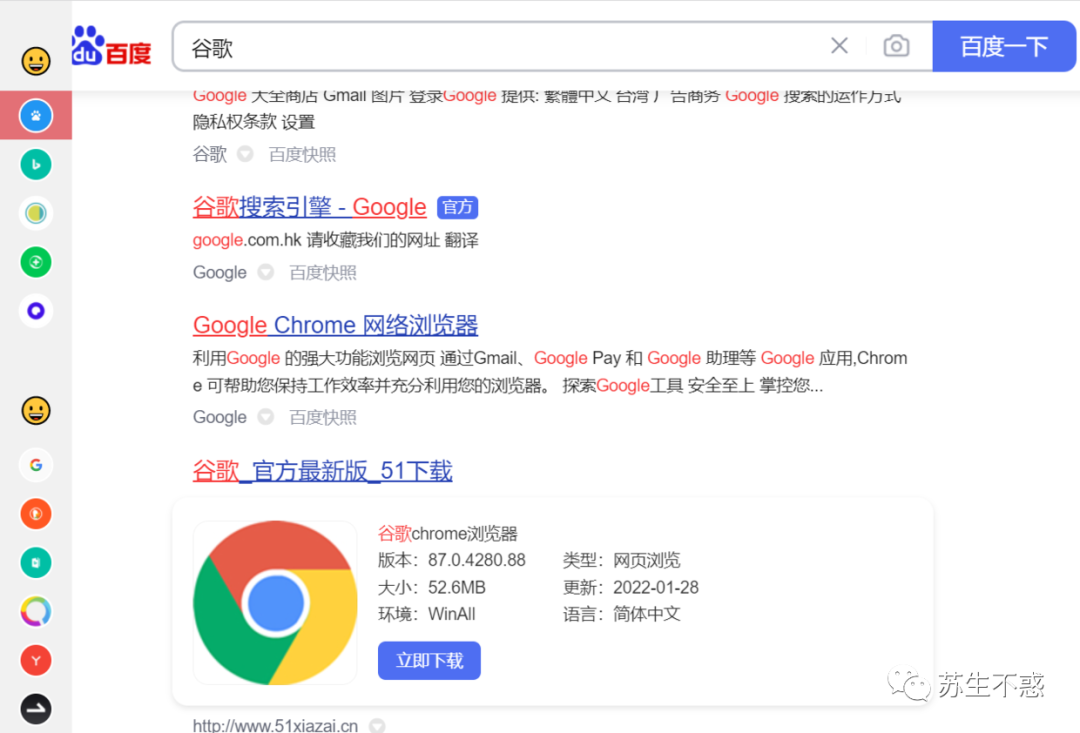This screenshot has width=1080, height=733.
Task: Click the google.com.hk 请收藏我们的网址 snippet
Action: (x=335, y=240)
